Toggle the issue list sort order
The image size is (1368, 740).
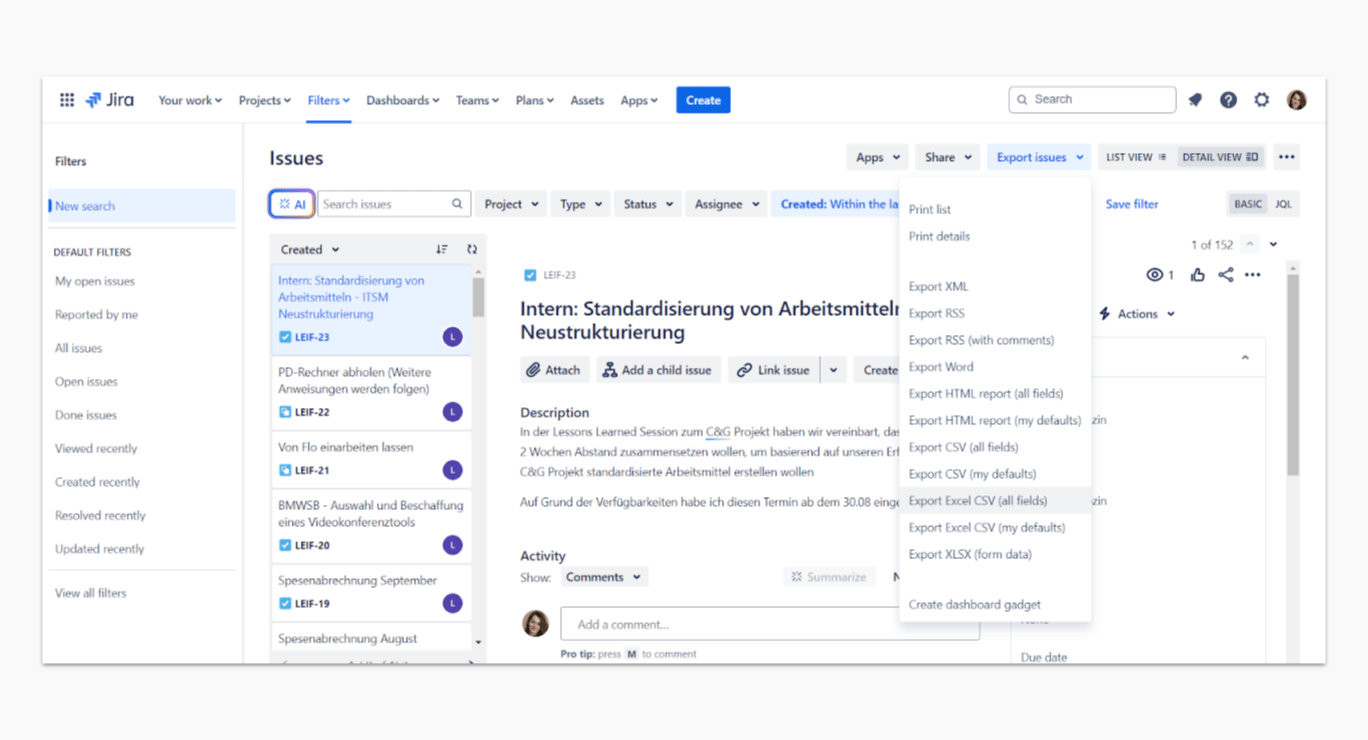click(x=441, y=250)
